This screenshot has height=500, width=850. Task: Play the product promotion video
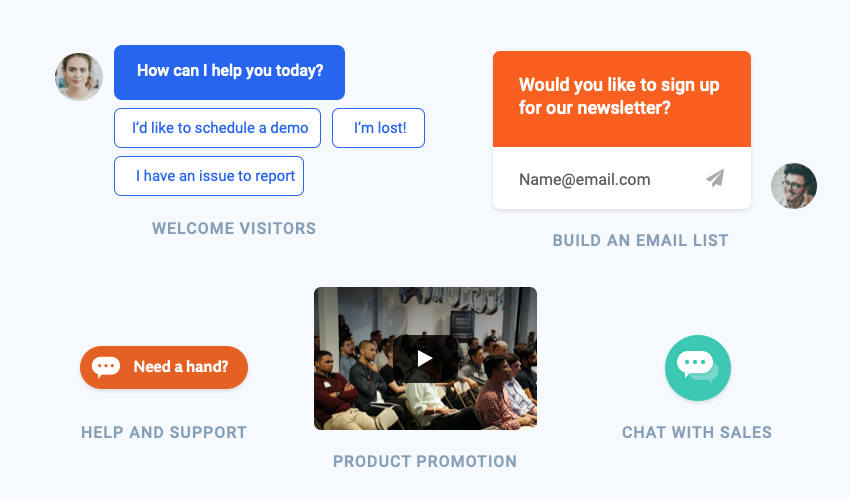click(425, 358)
